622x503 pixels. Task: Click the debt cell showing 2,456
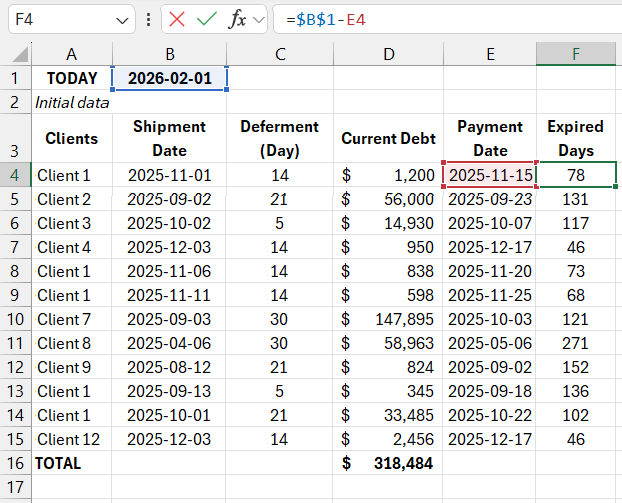pyautogui.click(x=388, y=439)
